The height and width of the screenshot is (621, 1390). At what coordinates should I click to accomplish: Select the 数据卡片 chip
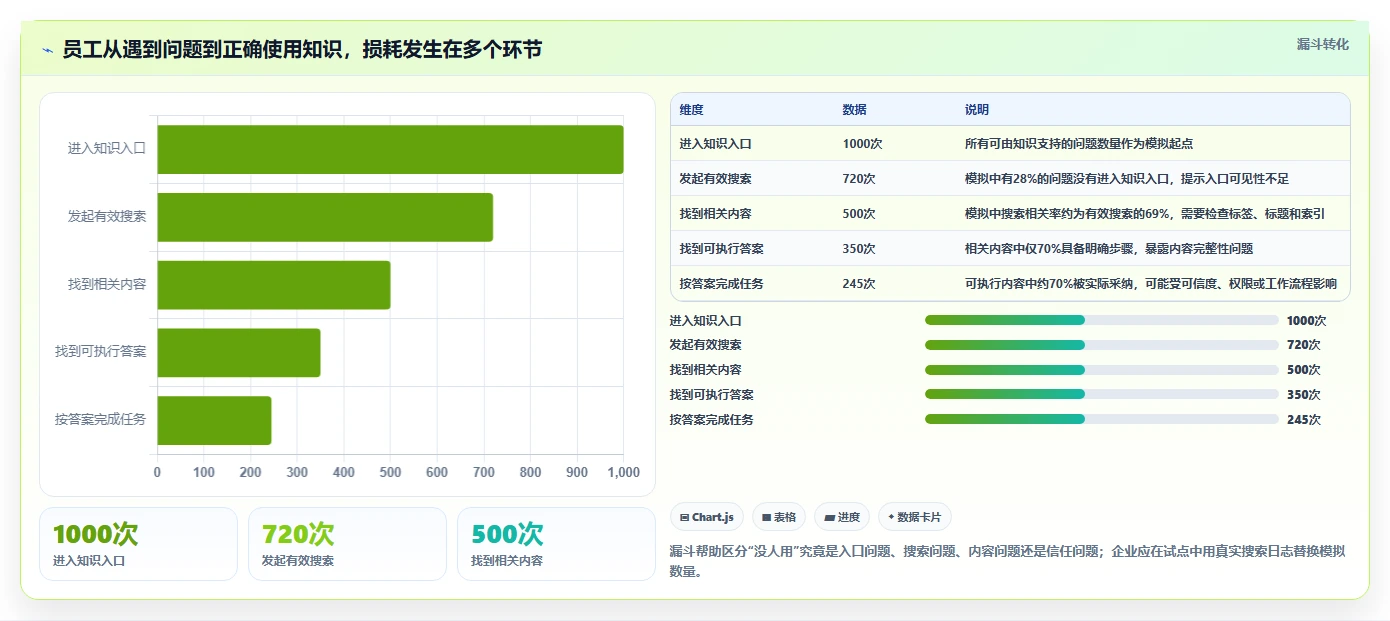(915, 517)
